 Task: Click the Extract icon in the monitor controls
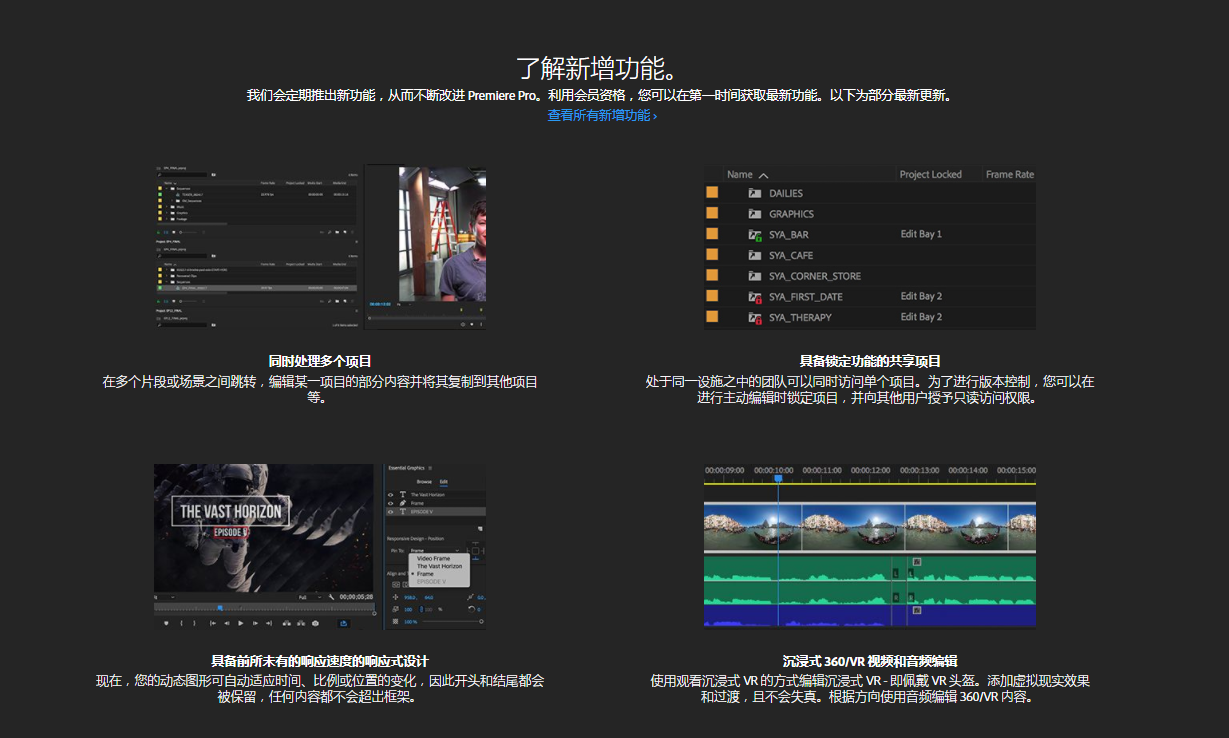[x=301, y=623]
